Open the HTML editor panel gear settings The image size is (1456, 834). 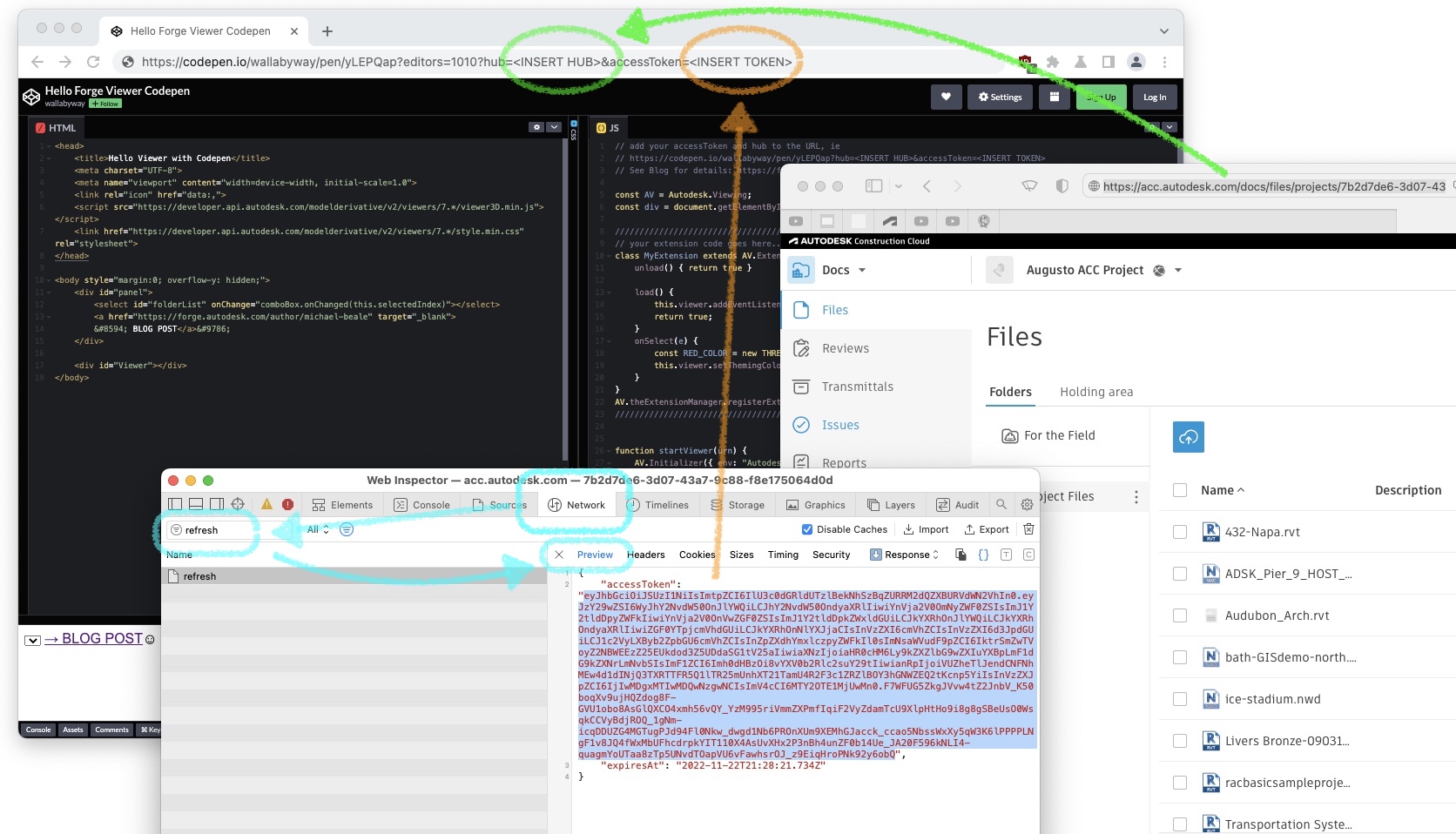536,127
